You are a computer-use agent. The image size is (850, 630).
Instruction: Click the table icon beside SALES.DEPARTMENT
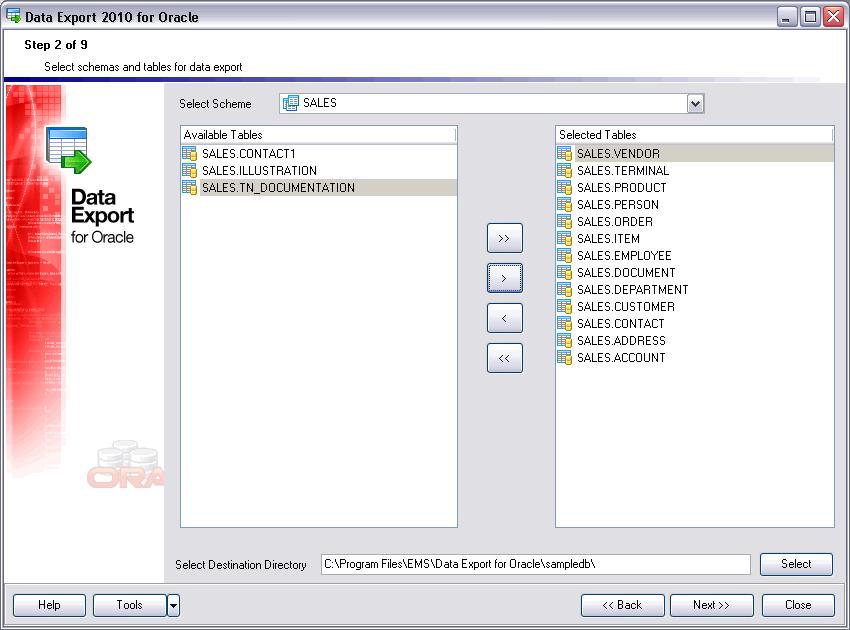565,290
